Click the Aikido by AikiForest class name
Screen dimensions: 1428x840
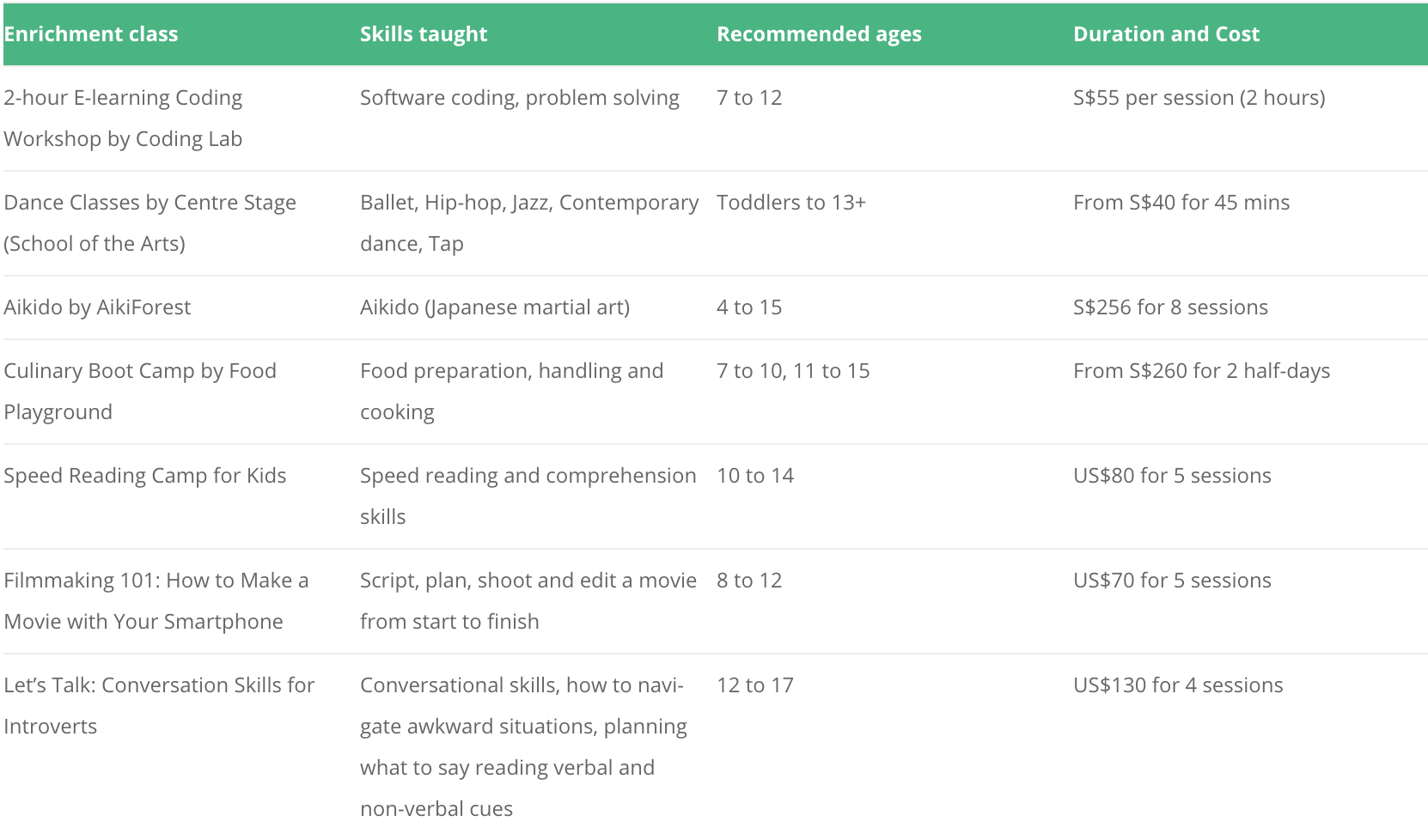point(97,307)
